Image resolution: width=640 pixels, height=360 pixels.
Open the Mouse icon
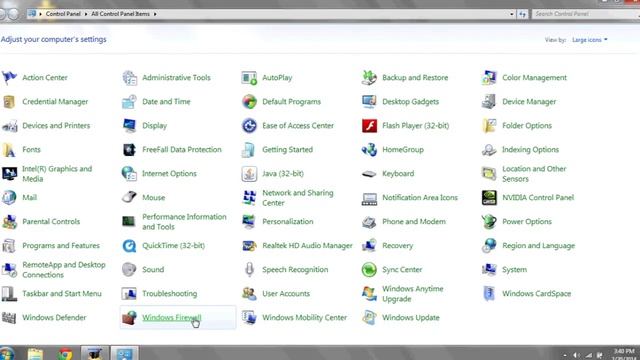click(129, 198)
